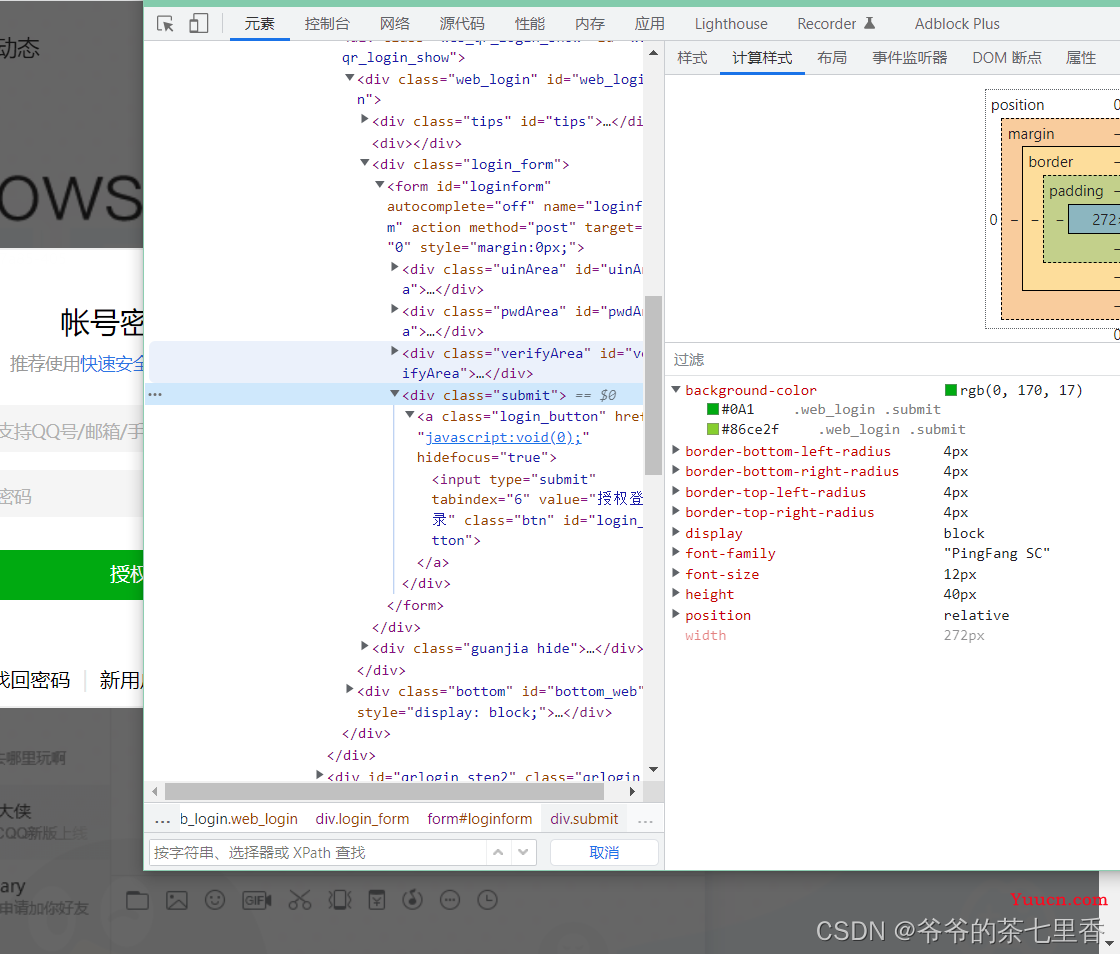Collapse the div login_form node
The height and width of the screenshot is (954, 1120).
tap(364, 163)
